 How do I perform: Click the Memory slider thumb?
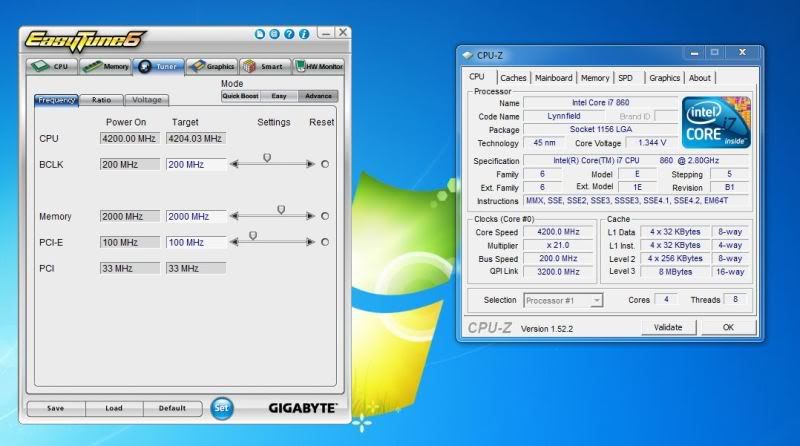pos(281,210)
